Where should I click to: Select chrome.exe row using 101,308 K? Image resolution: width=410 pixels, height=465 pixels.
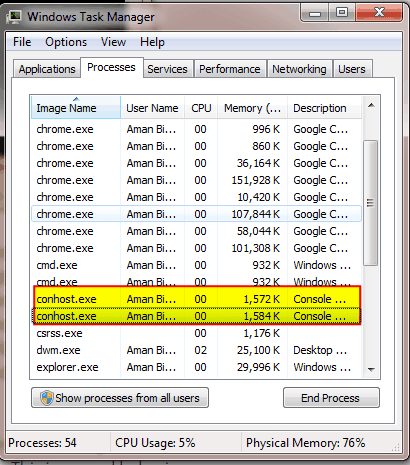[x=196, y=248]
